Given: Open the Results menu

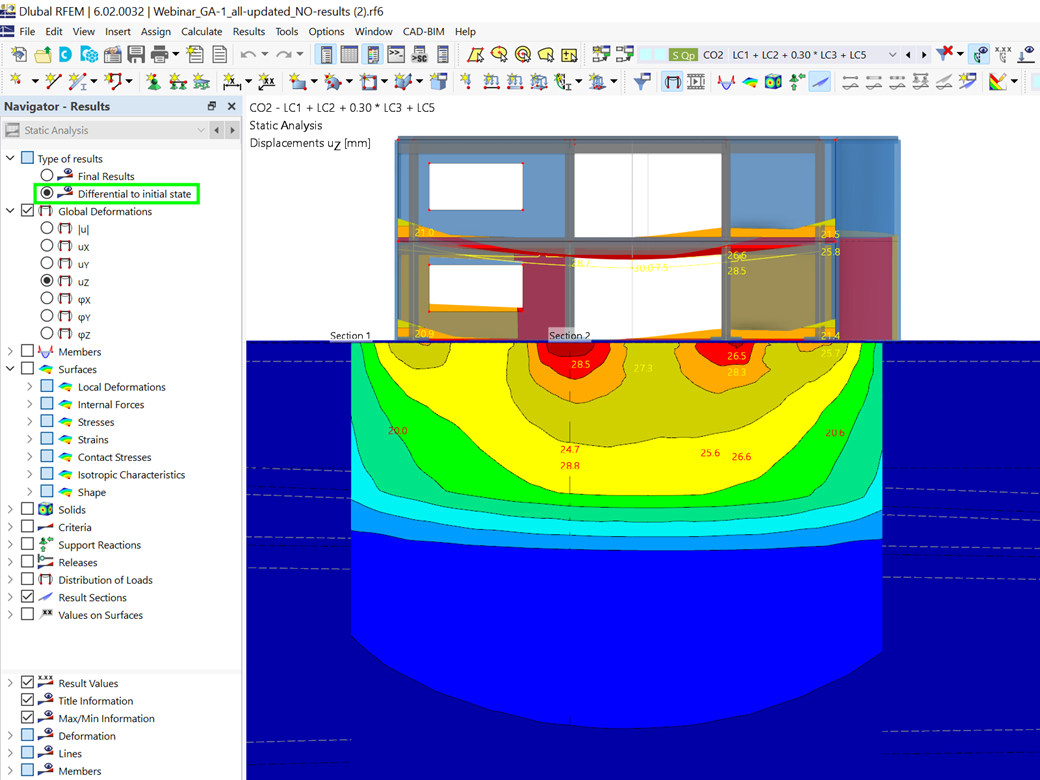Looking at the screenshot, I should [x=249, y=31].
